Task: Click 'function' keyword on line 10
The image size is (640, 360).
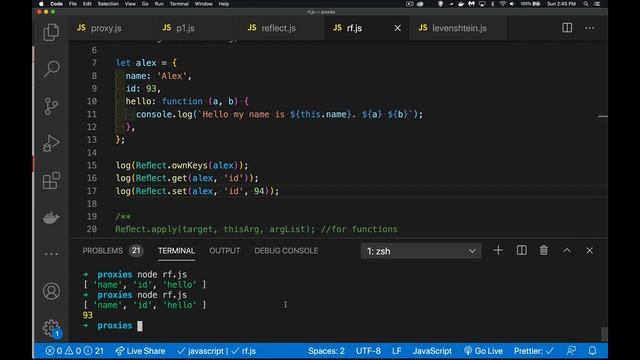Action: pos(182,101)
